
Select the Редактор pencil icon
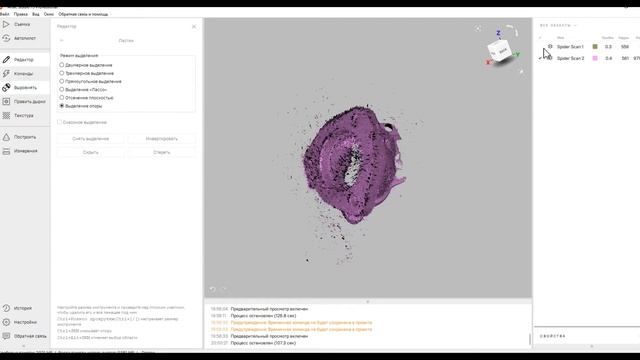[x=6, y=60]
